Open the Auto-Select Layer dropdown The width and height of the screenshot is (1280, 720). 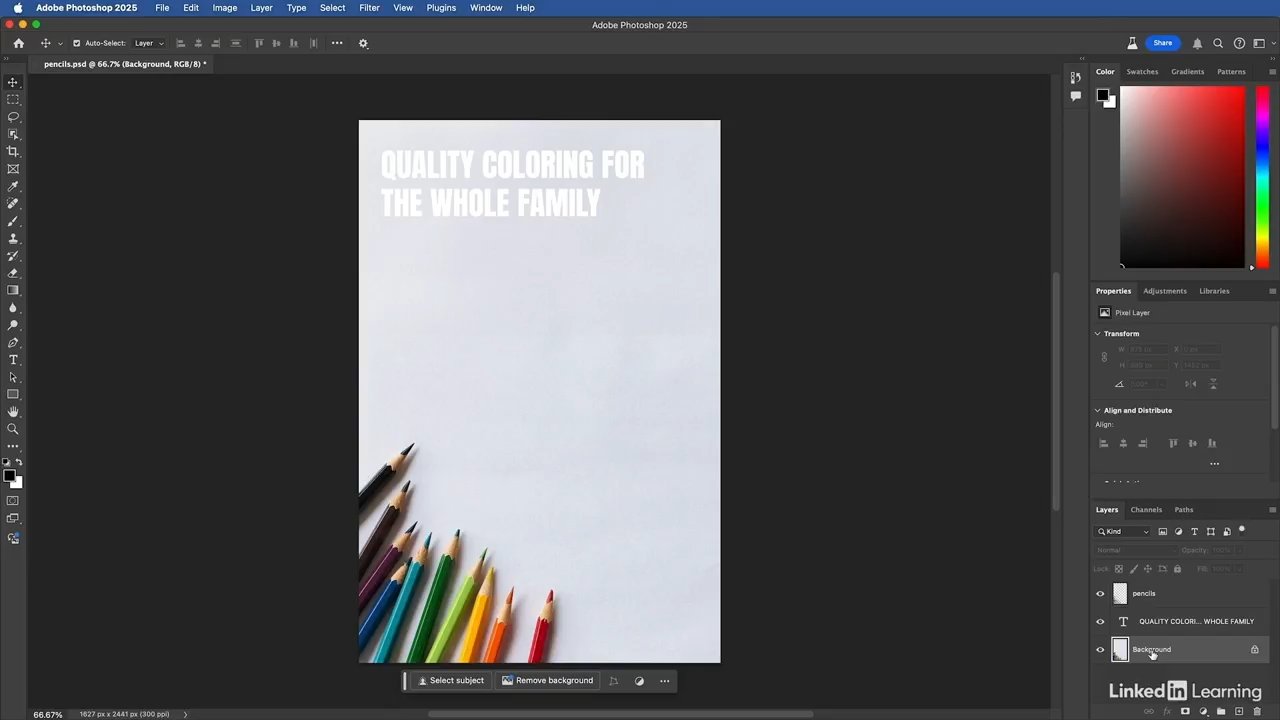pos(149,43)
